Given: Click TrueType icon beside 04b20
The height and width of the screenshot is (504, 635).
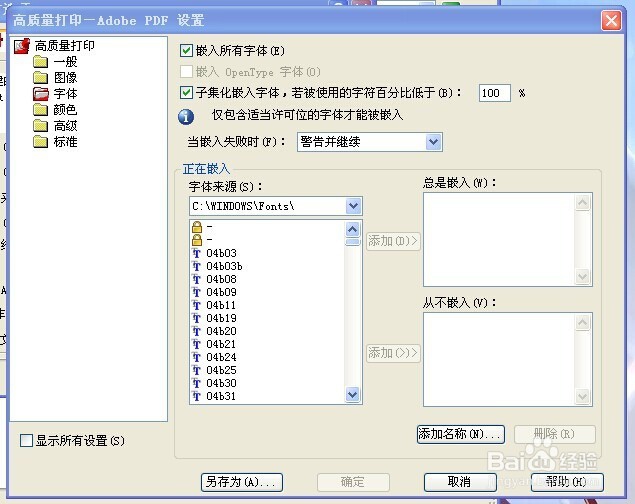Looking at the screenshot, I should [x=196, y=331].
